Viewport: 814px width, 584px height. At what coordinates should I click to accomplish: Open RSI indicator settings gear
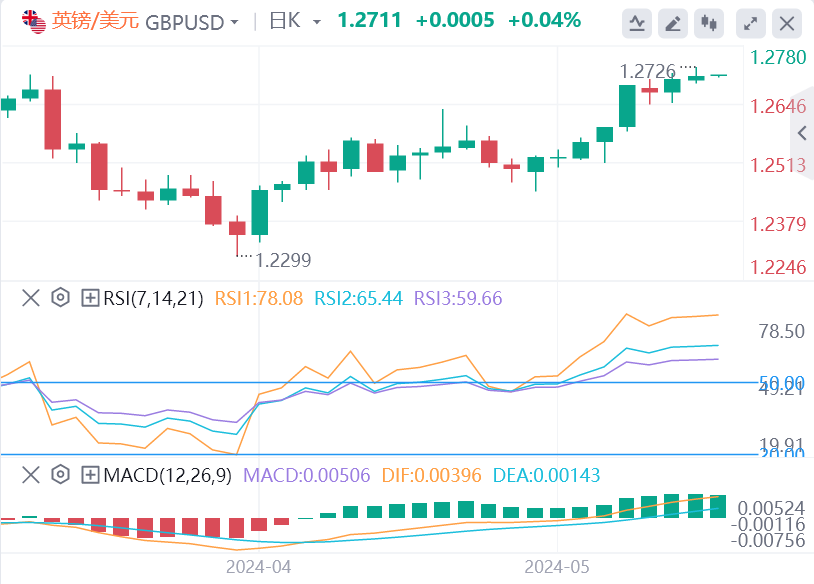point(60,298)
